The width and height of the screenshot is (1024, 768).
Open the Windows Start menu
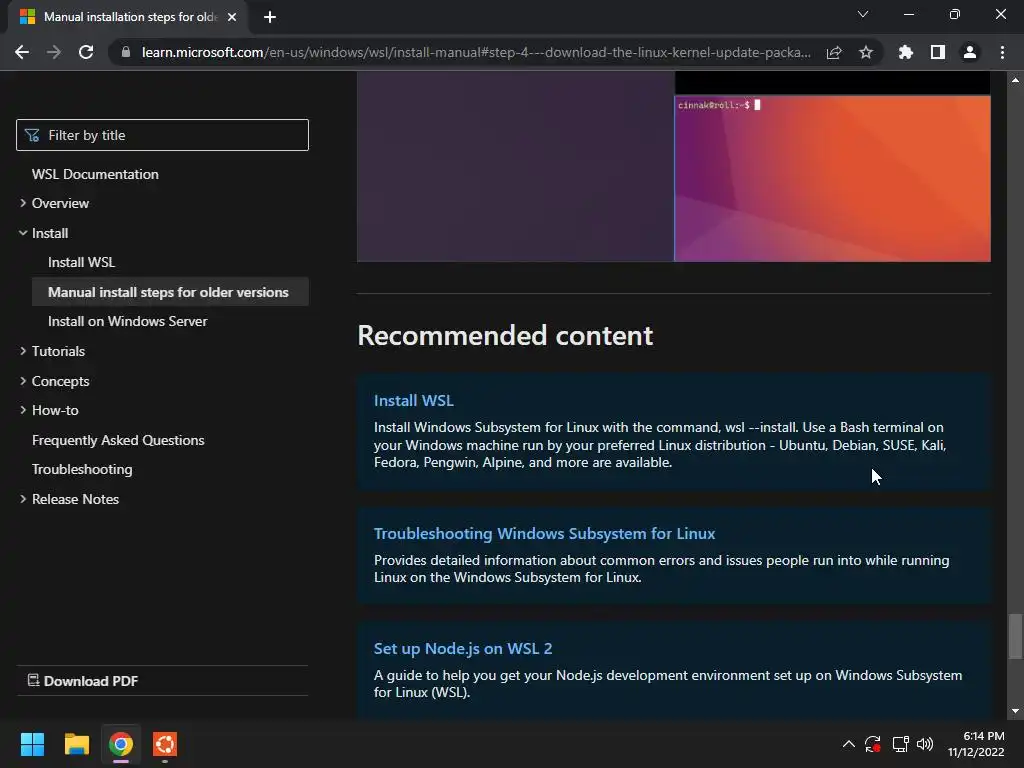(x=32, y=744)
